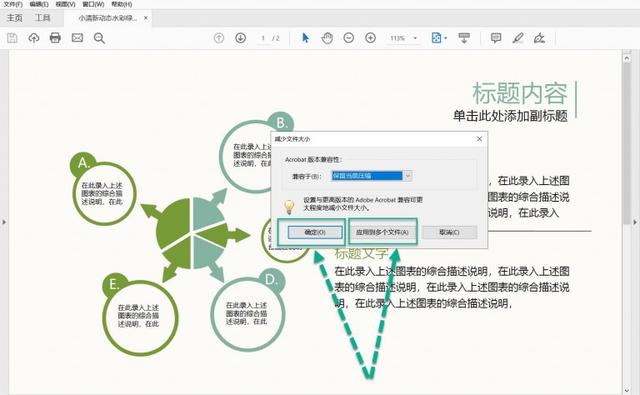Image resolution: width=640 pixels, height=395 pixels.
Task: Expand the right side panel arrow
Action: click(635, 222)
